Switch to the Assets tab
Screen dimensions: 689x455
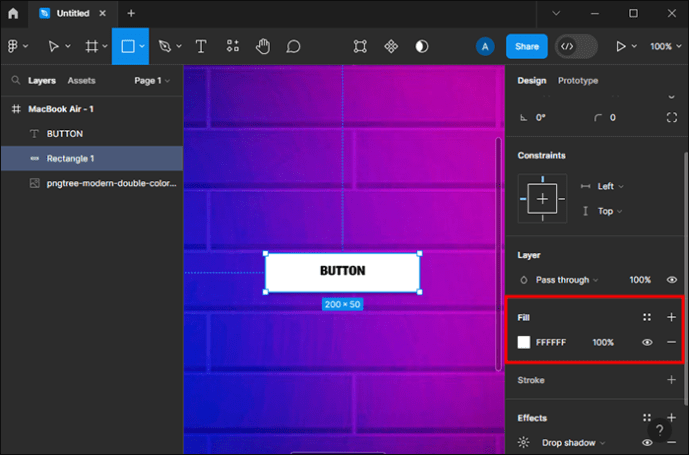[x=81, y=81]
